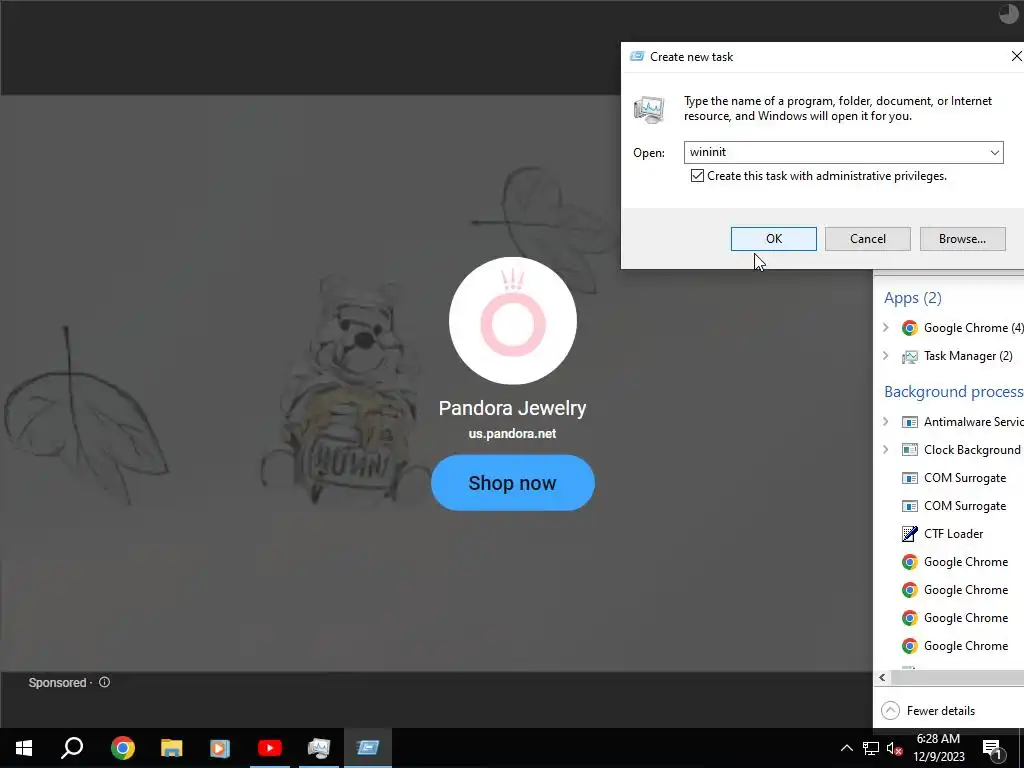The image size is (1024, 768).
Task: Click the horizontal scrollbar left arrow
Action: (882, 677)
